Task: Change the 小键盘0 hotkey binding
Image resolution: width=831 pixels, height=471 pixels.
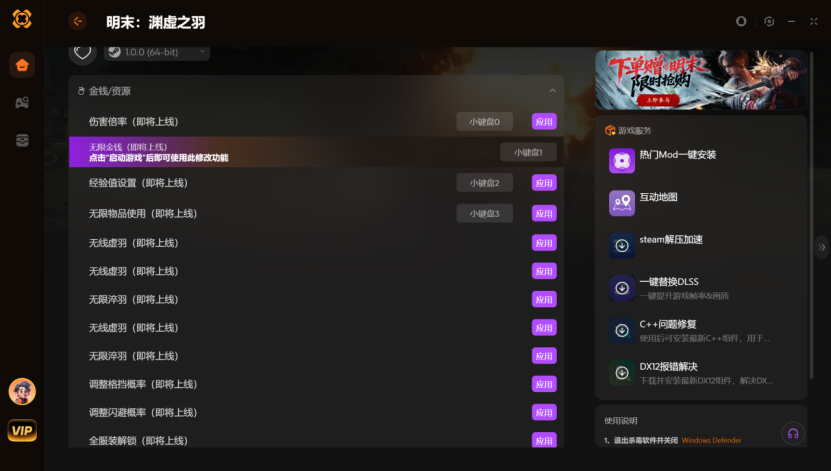Action: click(484, 121)
